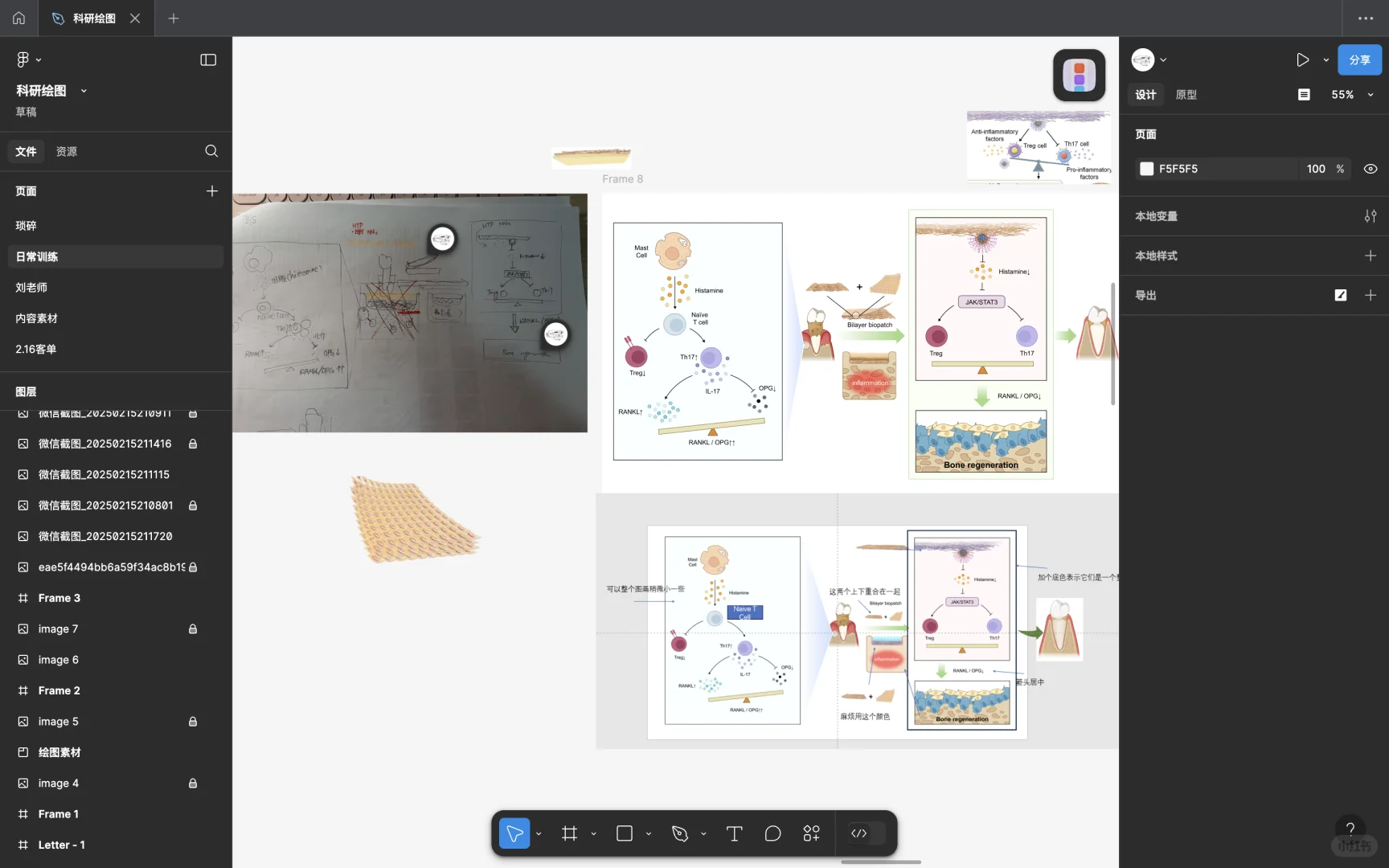The image size is (1389, 868).
Task: Open the 刘老师 page
Action: (116, 288)
